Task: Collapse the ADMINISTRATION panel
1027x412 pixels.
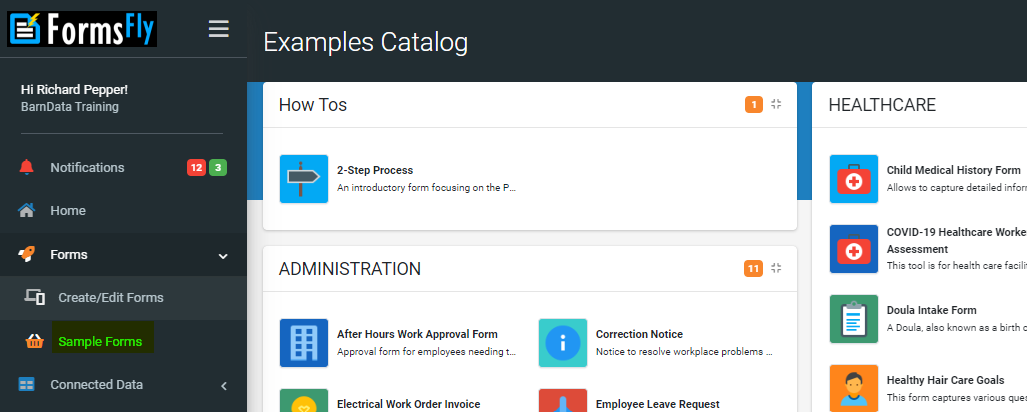Action: click(x=776, y=268)
